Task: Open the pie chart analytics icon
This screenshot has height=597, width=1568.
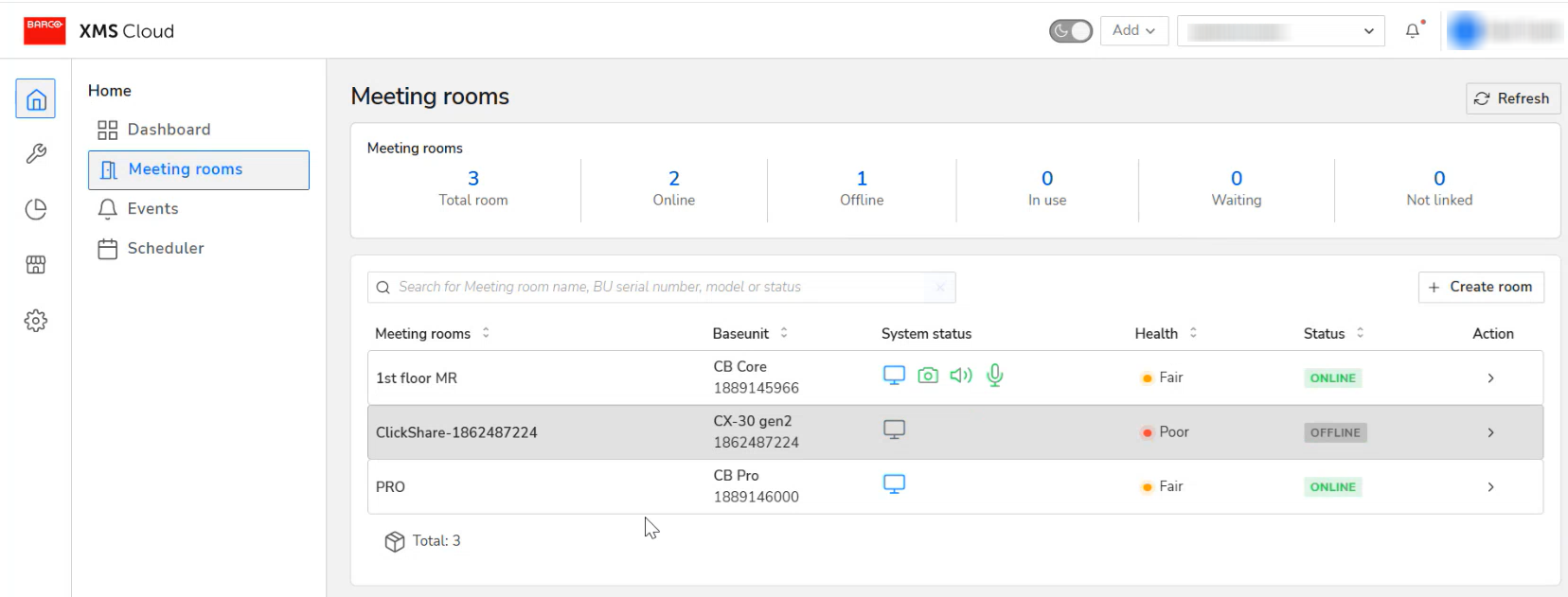Action: [36, 209]
